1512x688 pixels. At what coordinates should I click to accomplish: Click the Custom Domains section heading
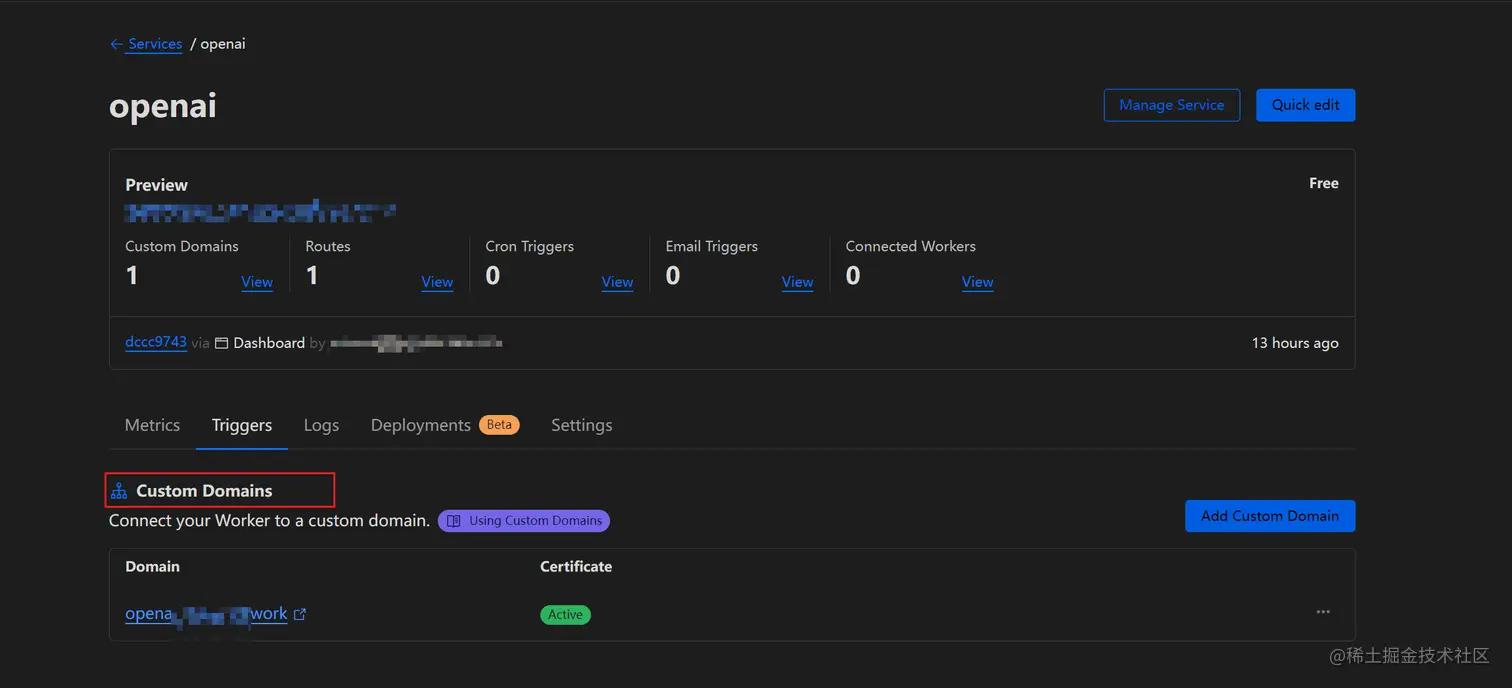(204, 491)
